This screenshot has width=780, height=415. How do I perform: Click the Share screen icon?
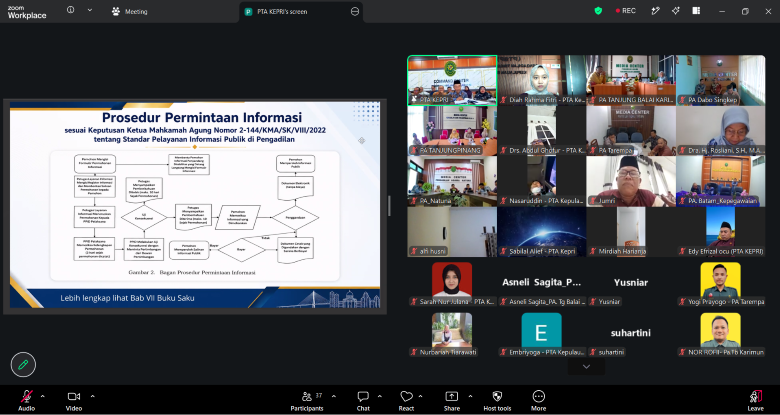(451, 397)
